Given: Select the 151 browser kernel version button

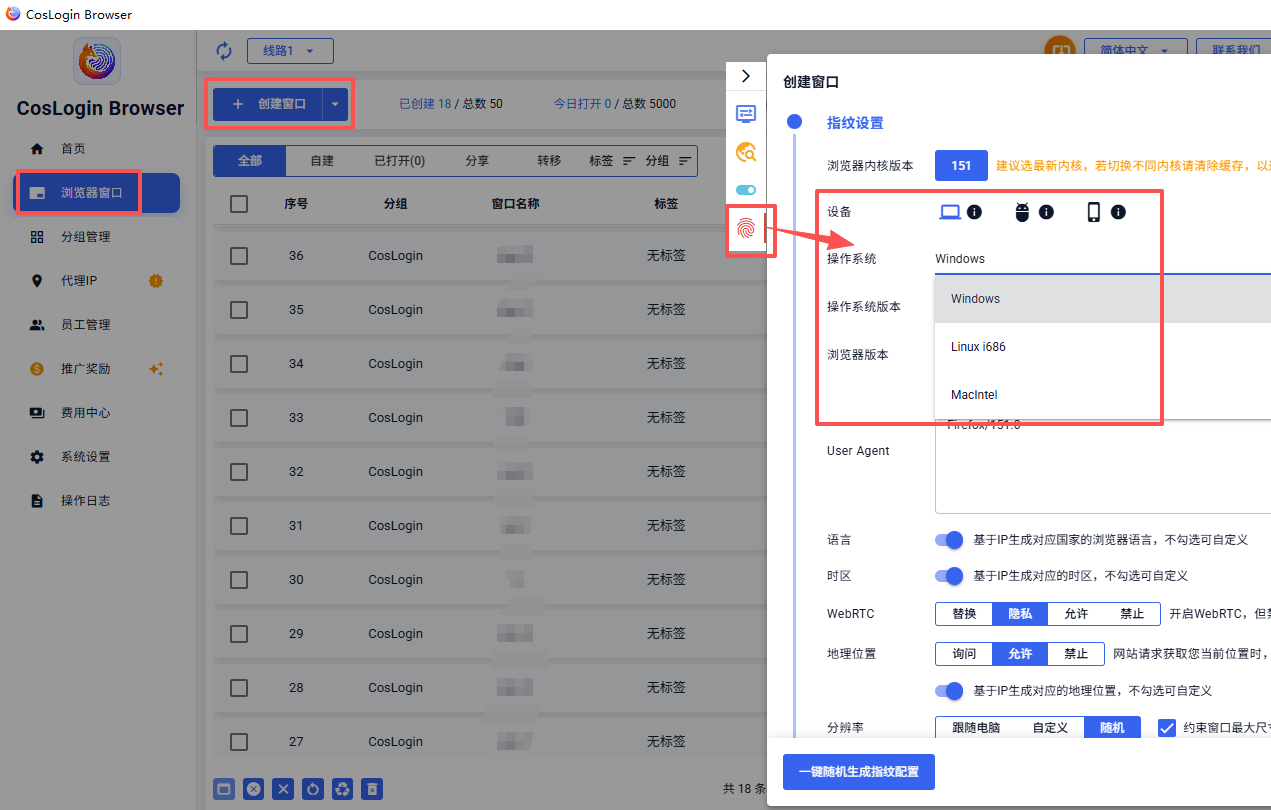Looking at the screenshot, I should coord(962,166).
